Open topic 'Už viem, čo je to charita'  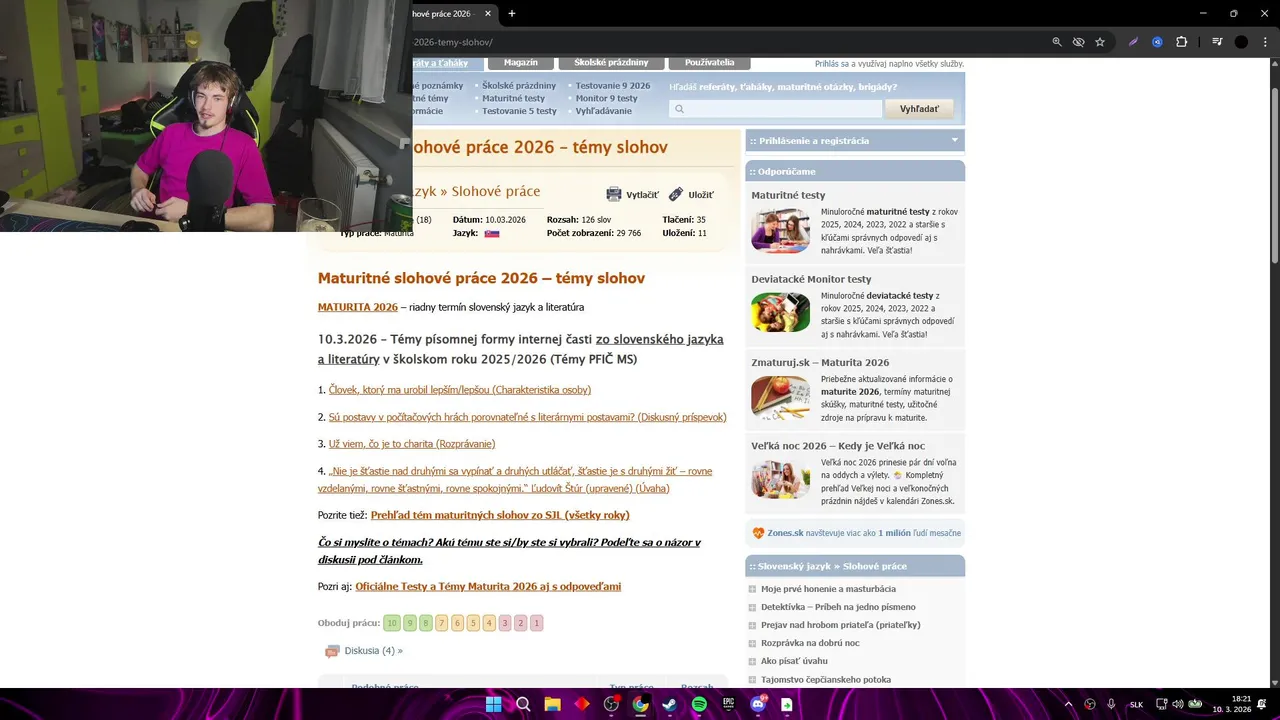(x=412, y=444)
